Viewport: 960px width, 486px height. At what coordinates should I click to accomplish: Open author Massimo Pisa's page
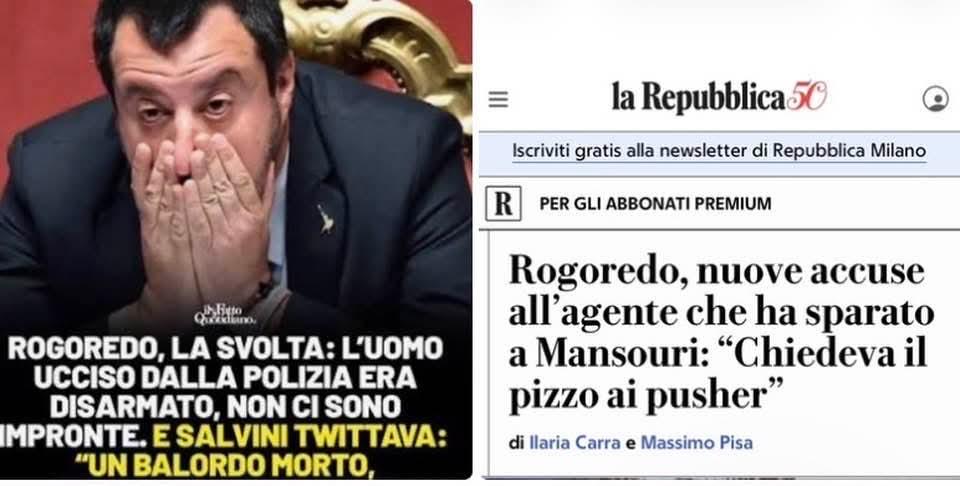coord(697,442)
